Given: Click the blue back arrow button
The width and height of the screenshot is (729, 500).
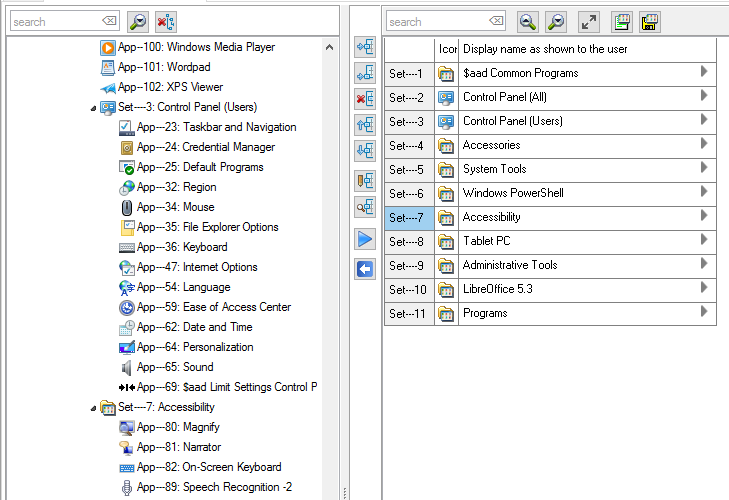Looking at the screenshot, I should click(365, 268).
